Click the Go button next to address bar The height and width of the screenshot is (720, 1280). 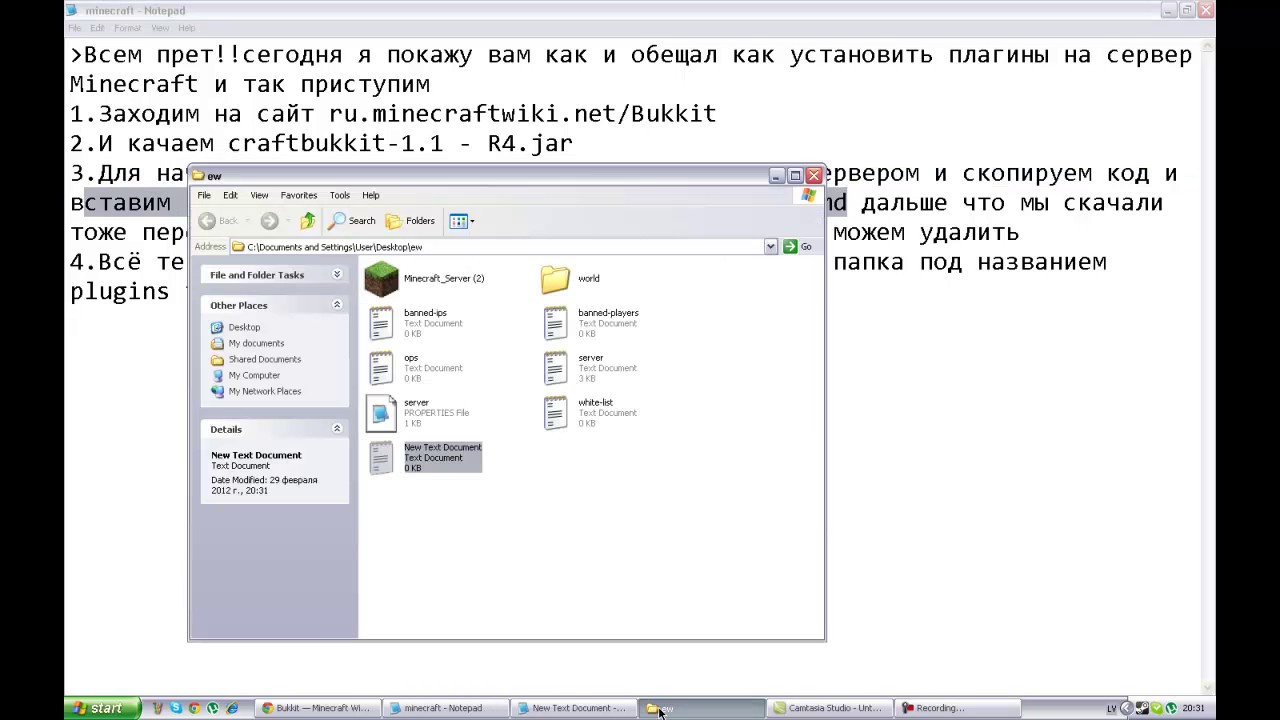pos(798,247)
